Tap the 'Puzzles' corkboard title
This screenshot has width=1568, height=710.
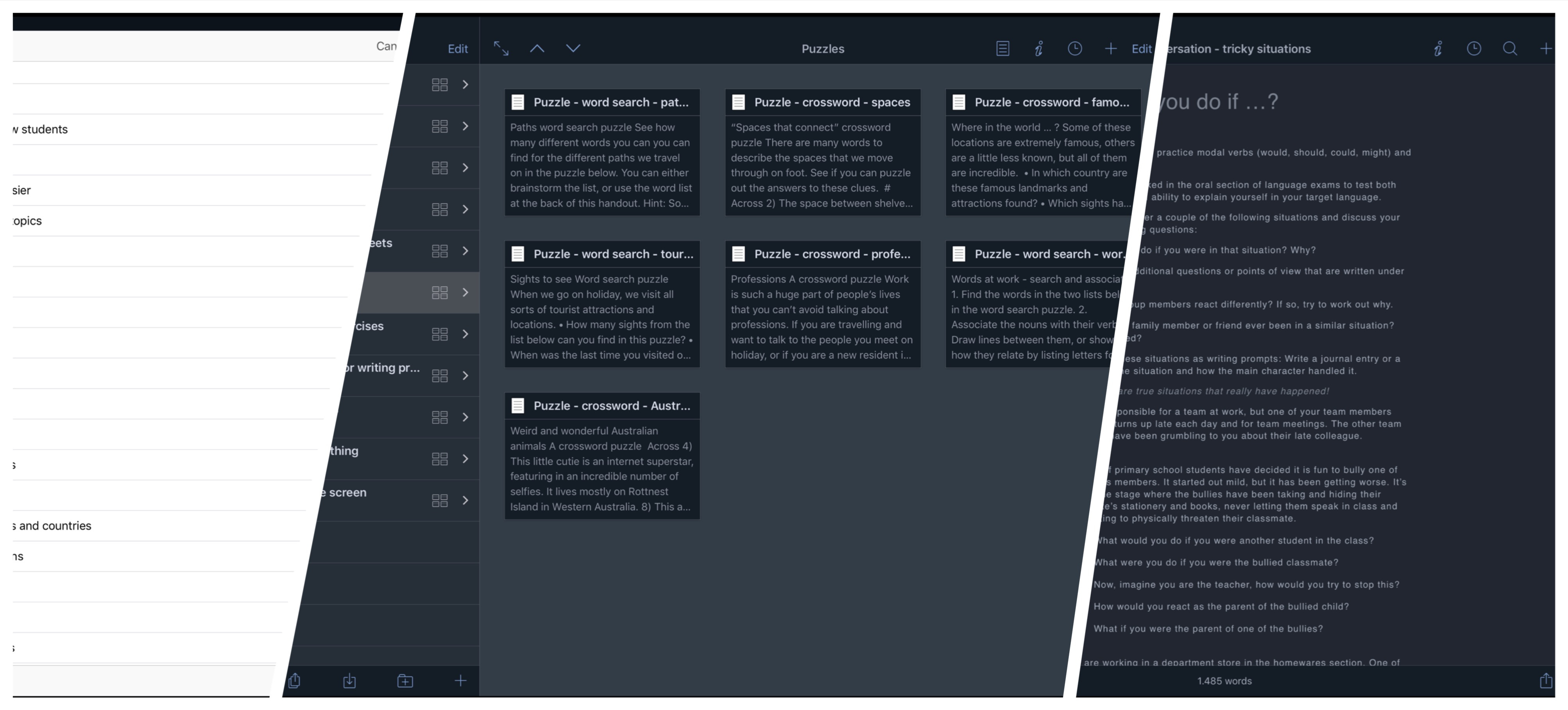823,49
